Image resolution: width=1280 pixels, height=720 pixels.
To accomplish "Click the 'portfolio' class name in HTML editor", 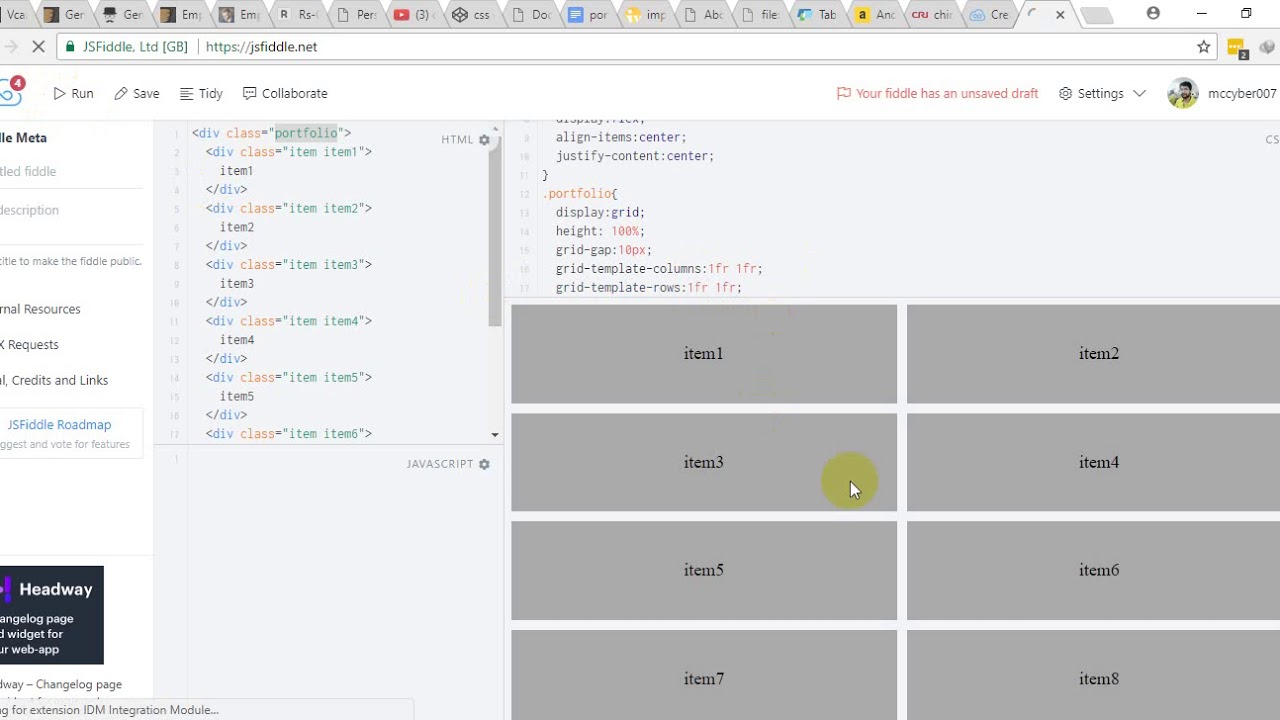I will (305, 133).
